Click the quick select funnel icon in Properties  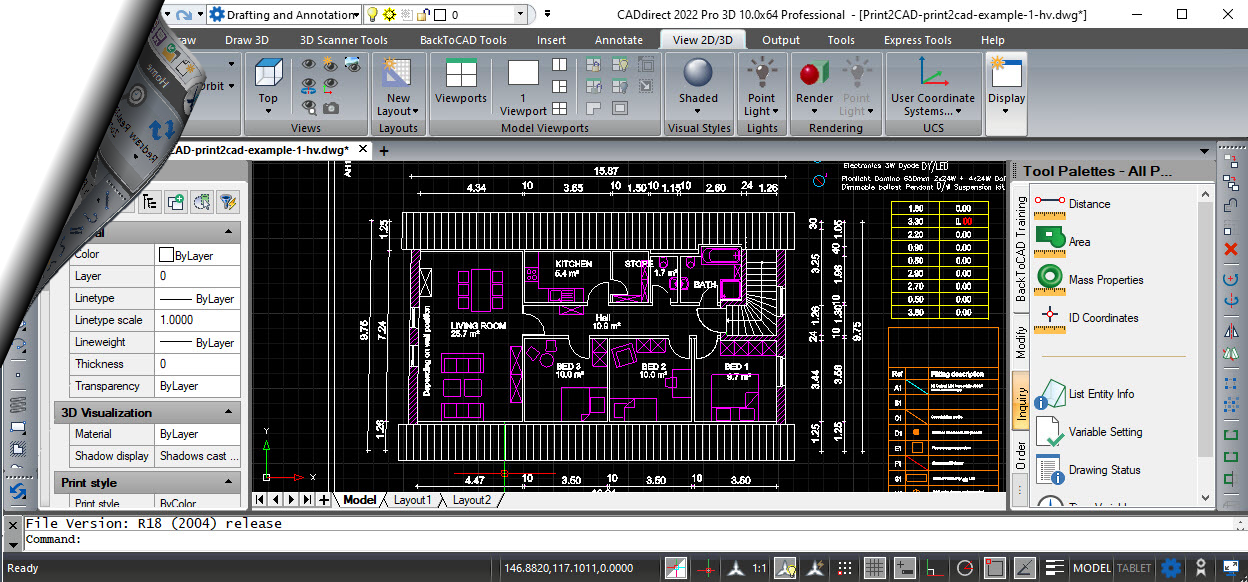[227, 201]
